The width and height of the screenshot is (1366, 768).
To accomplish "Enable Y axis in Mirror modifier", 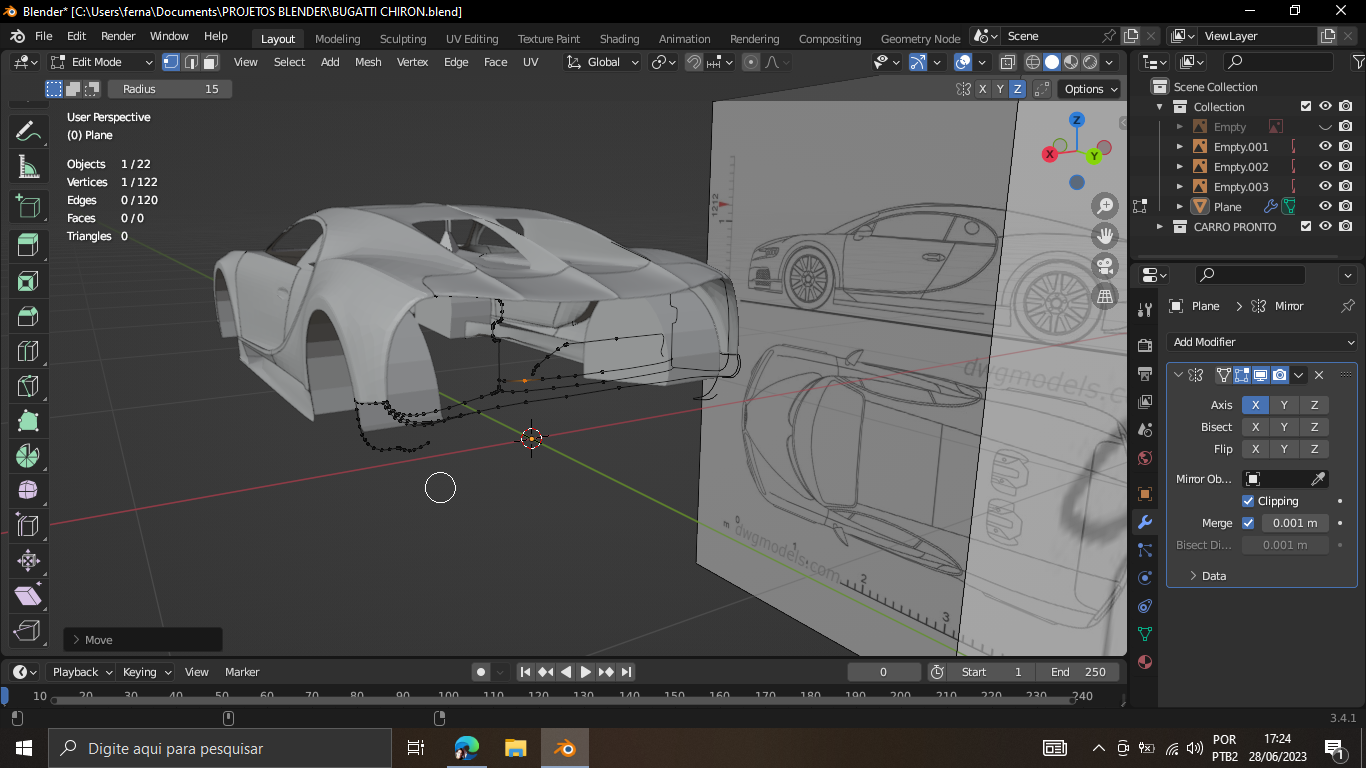I will 1284,405.
